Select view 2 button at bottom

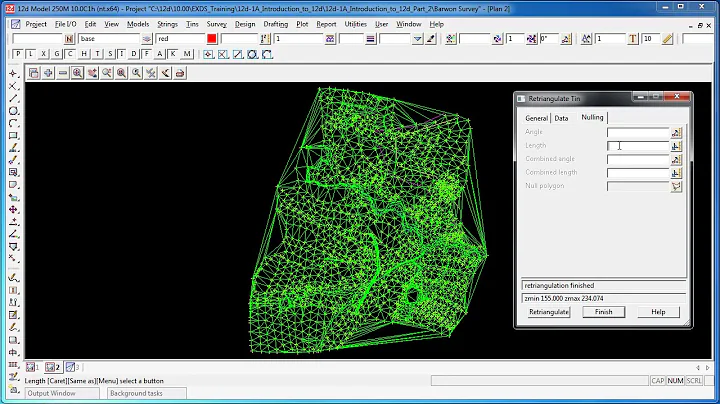click(53, 367)
